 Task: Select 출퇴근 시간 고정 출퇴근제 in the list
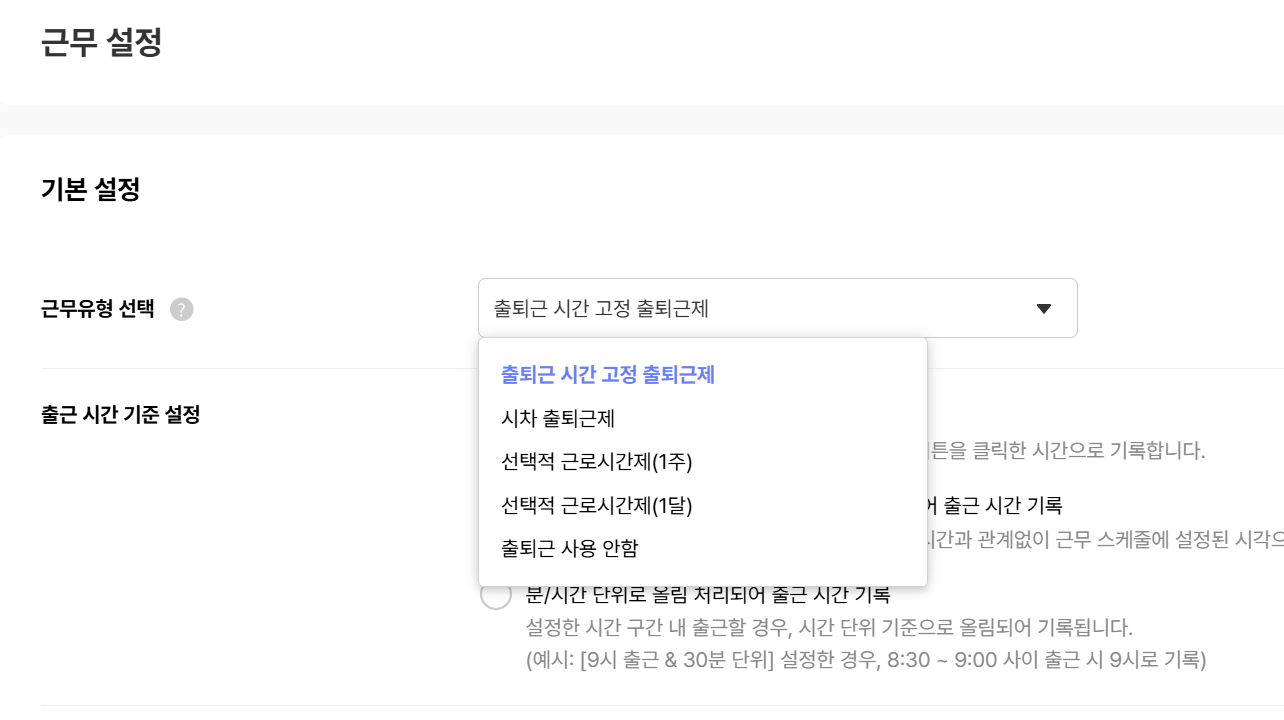click(608, 375)
